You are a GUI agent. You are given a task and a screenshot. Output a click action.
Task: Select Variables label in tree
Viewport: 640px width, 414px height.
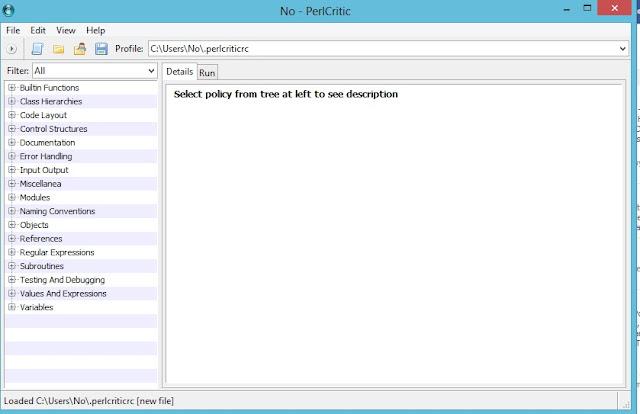(36, 307)
